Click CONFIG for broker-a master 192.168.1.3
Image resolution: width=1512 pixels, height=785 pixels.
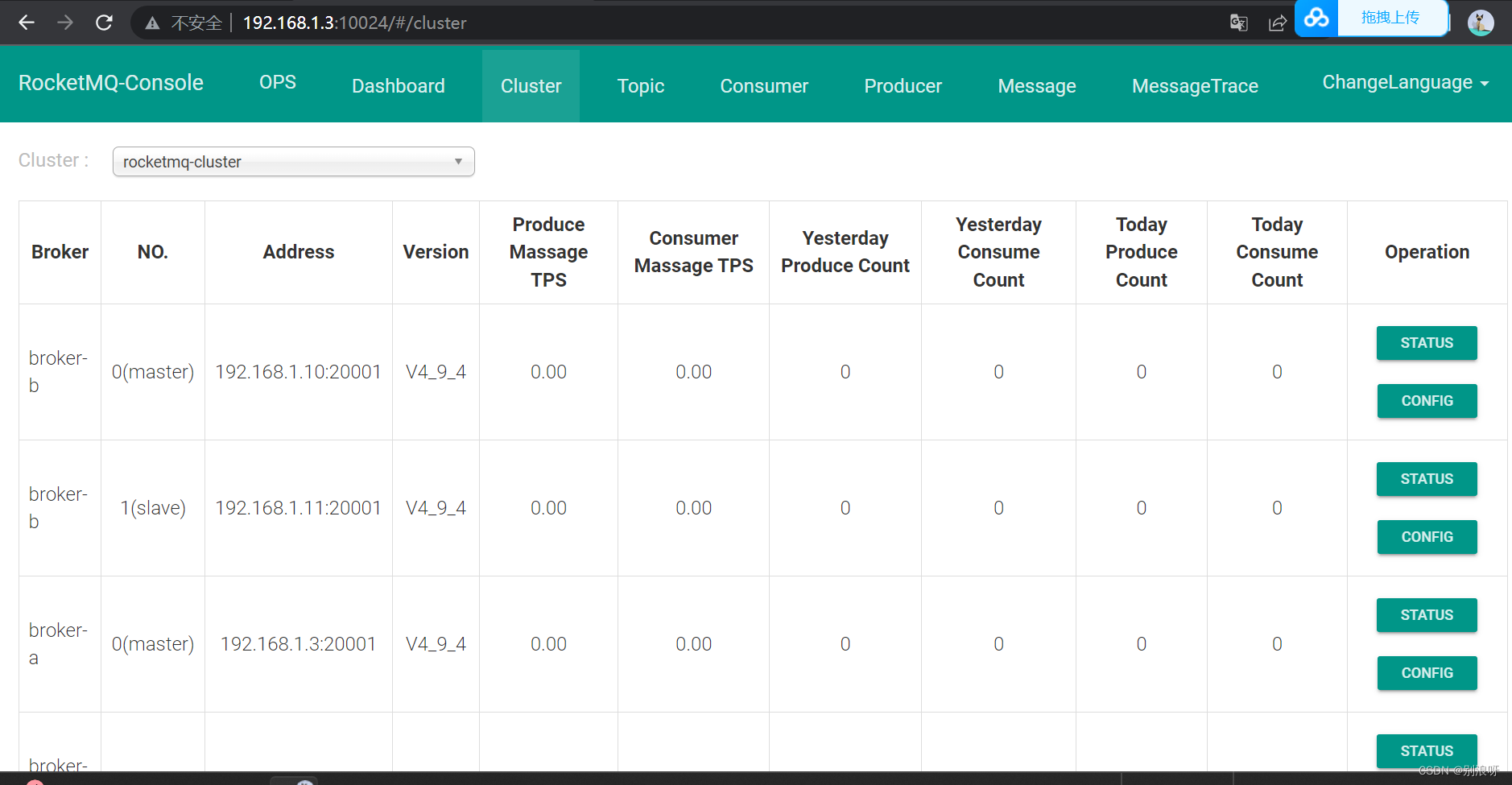1427,673
